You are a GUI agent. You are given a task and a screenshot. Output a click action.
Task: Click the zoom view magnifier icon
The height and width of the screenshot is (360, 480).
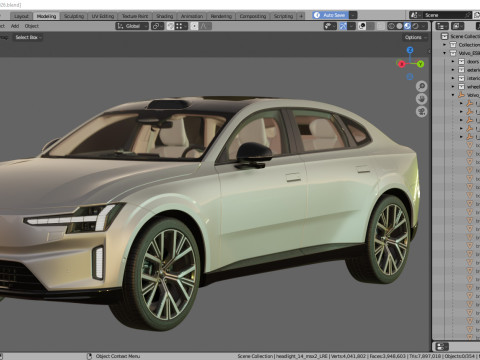point(422,86)
